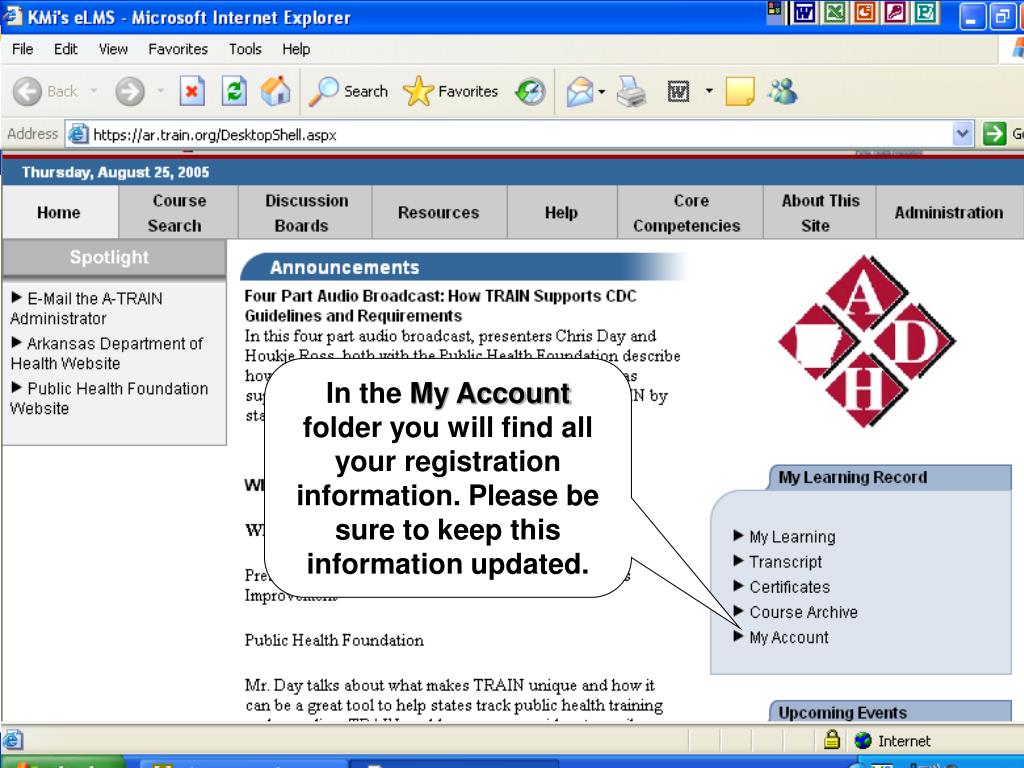Expand the Address bar URL dropdown

962,135
